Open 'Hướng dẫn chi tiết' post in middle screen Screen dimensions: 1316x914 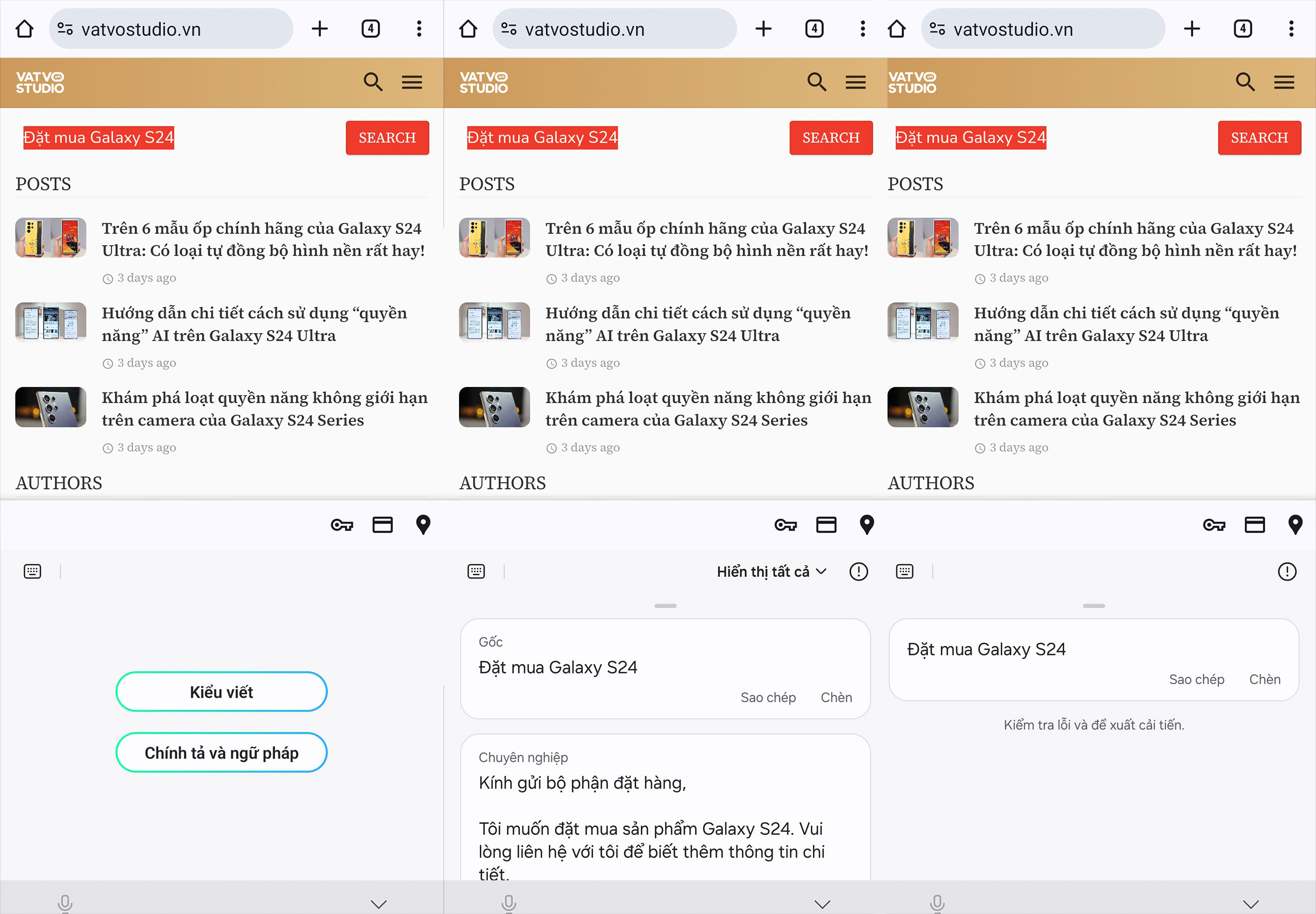point(698,324)
